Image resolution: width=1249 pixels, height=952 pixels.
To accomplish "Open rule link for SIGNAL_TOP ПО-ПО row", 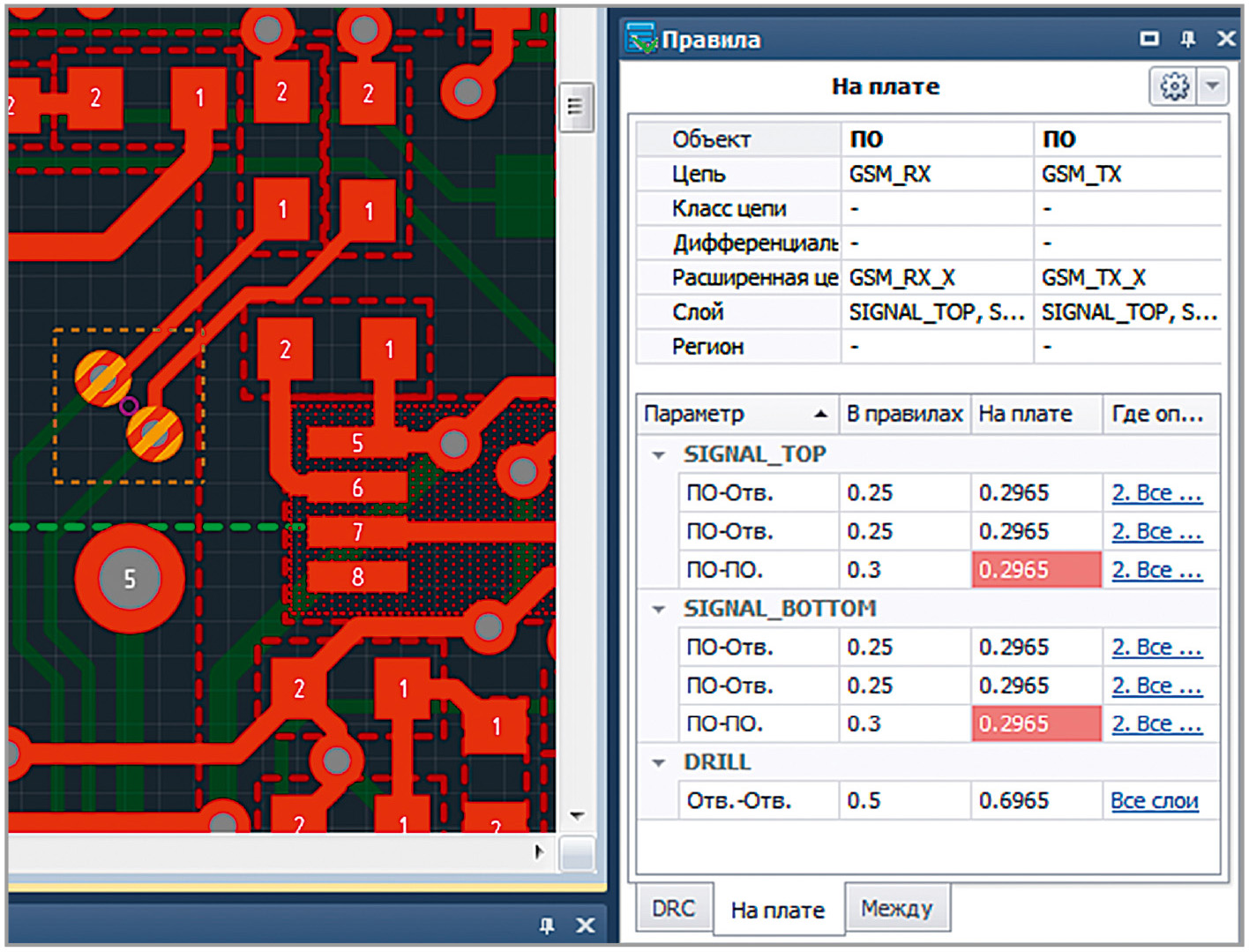I will click(1156, 571).
